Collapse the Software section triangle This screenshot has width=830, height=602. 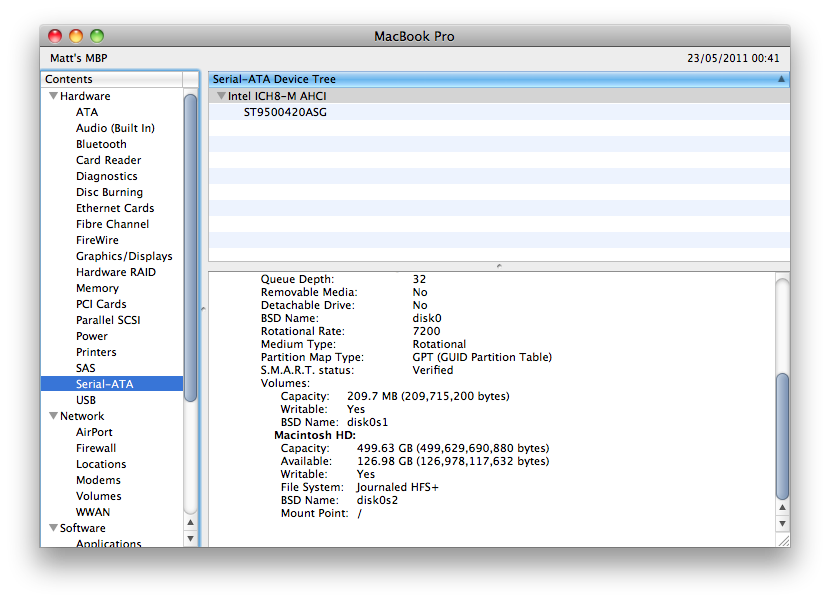[x=53, y=527]
